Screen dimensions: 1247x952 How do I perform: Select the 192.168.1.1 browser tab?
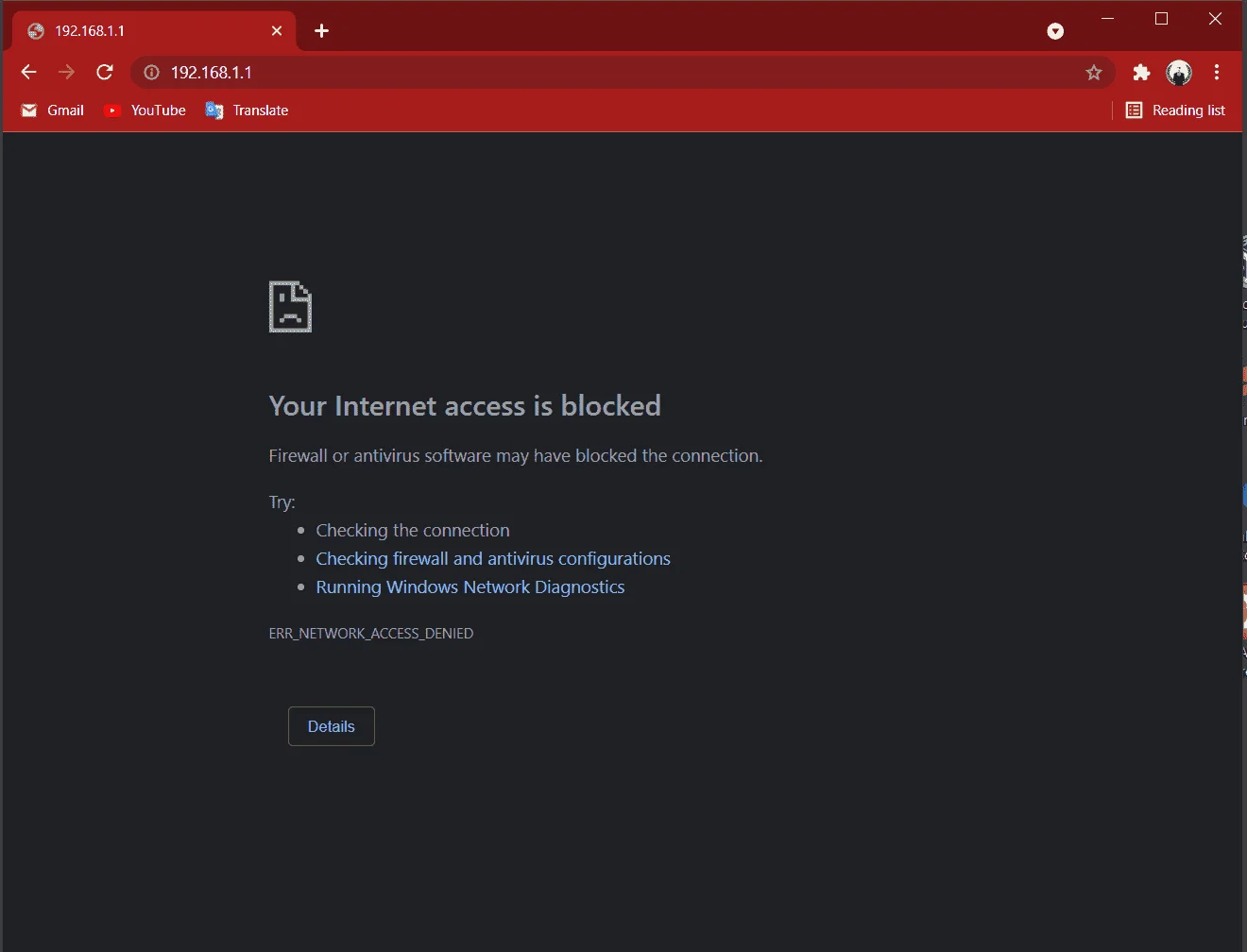[156, 31]
